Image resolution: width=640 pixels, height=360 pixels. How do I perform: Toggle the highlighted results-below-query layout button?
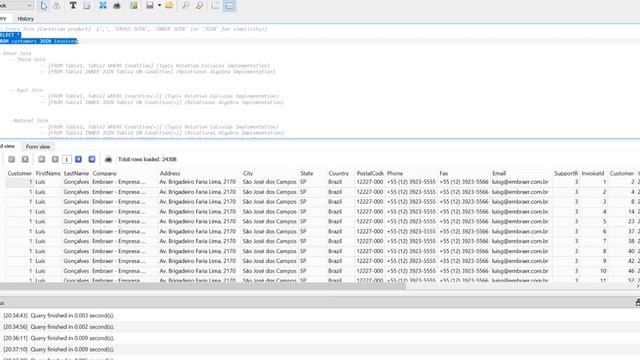point(229,6)
